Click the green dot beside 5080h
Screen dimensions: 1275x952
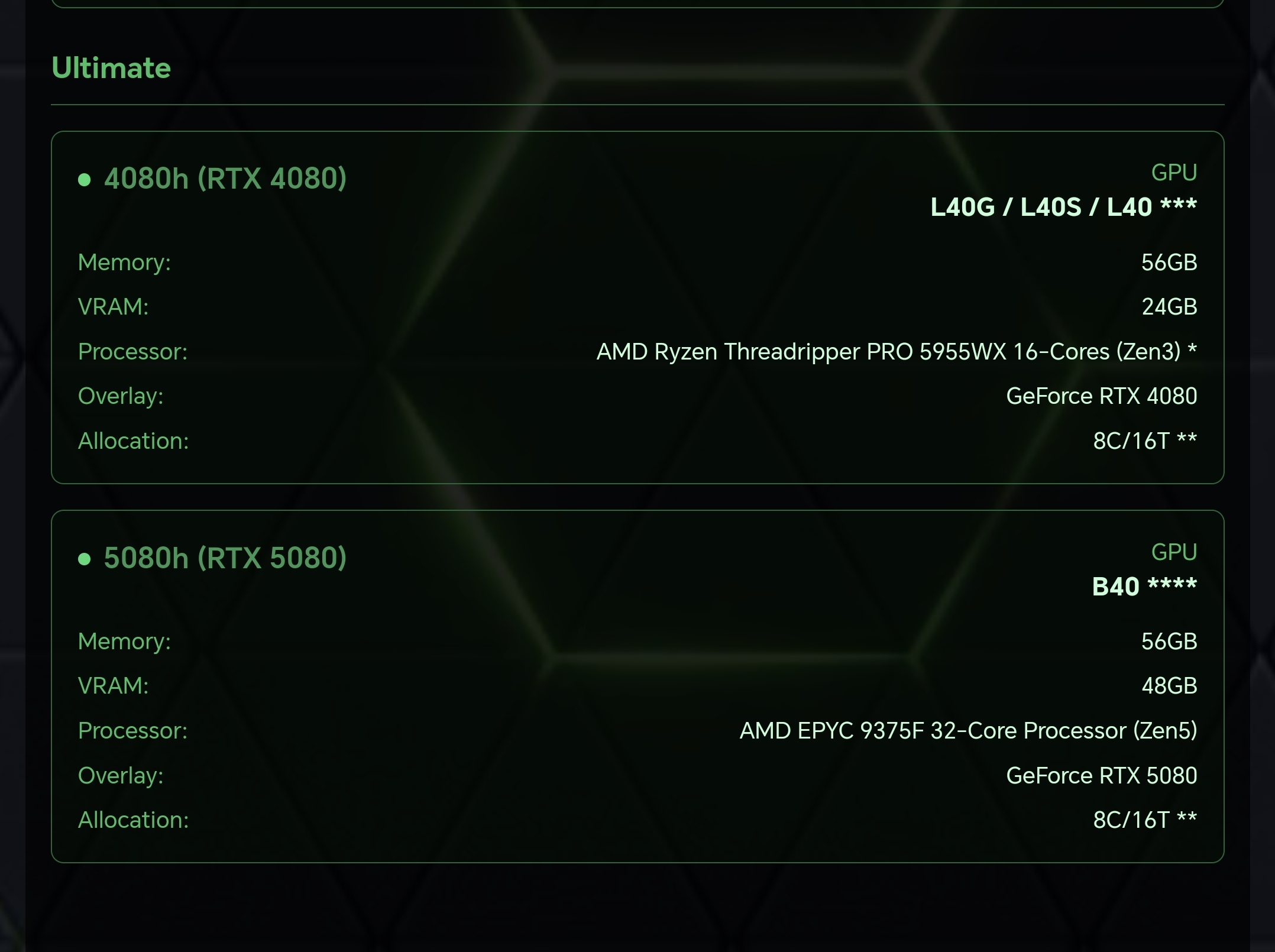click(85, 559)
